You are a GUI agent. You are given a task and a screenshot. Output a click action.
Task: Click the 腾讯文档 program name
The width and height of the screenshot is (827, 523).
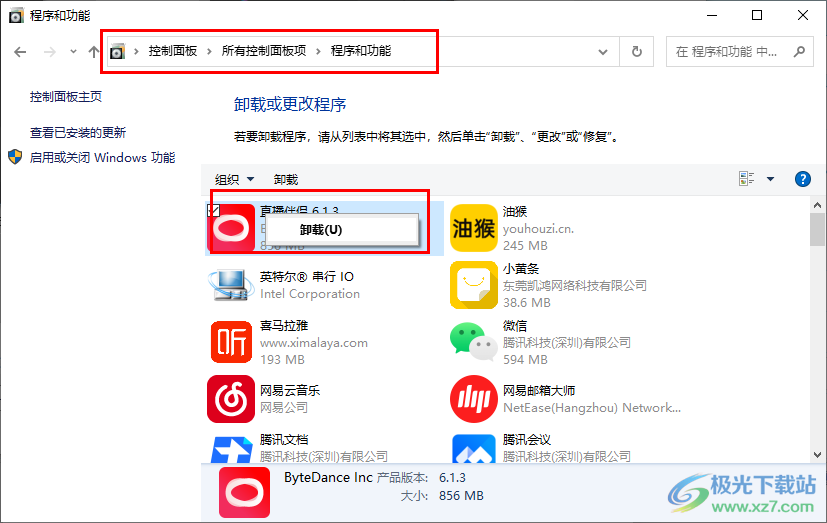point(284,439)
